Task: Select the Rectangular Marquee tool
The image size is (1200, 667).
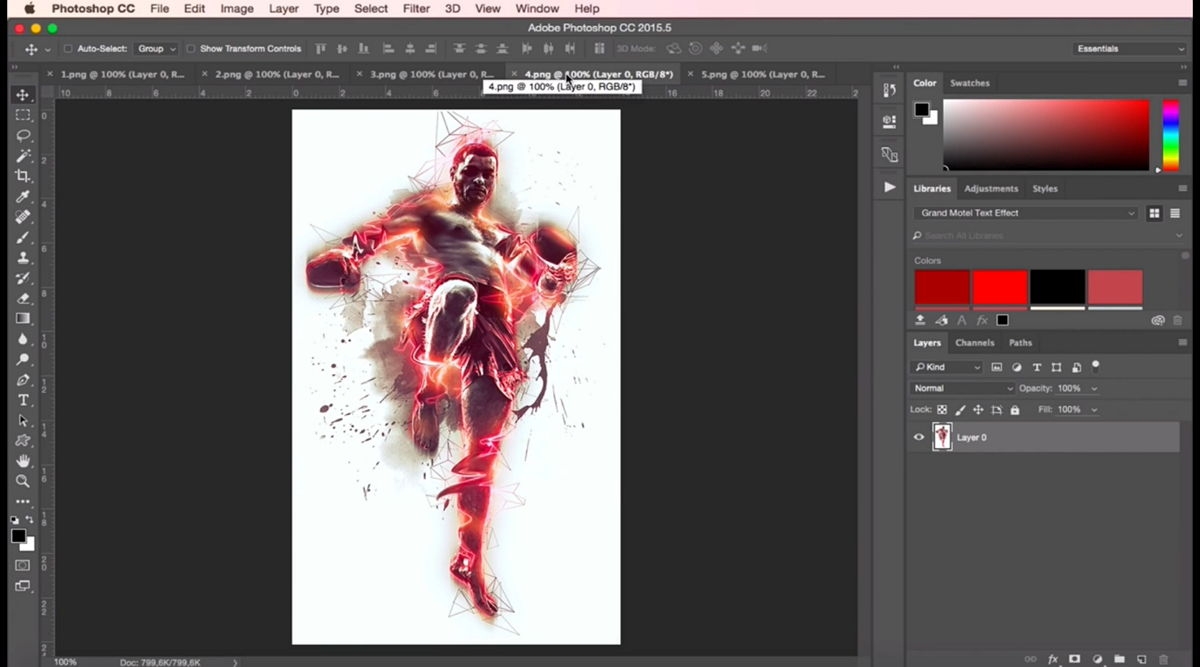Action: pyautogui.click(x=22, y=115)
